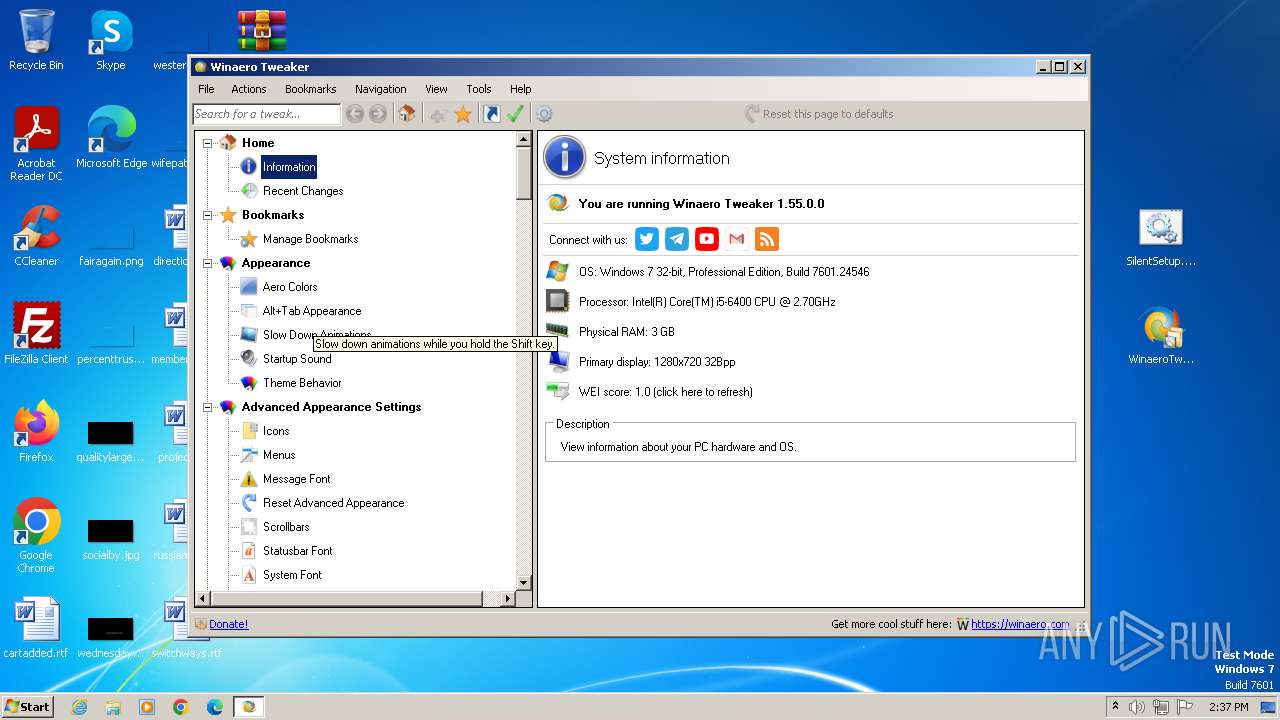Open the Bookmarks menu
Image resolution: width=1280 pixels, height=720 pixels.
[x=311, y=89]
